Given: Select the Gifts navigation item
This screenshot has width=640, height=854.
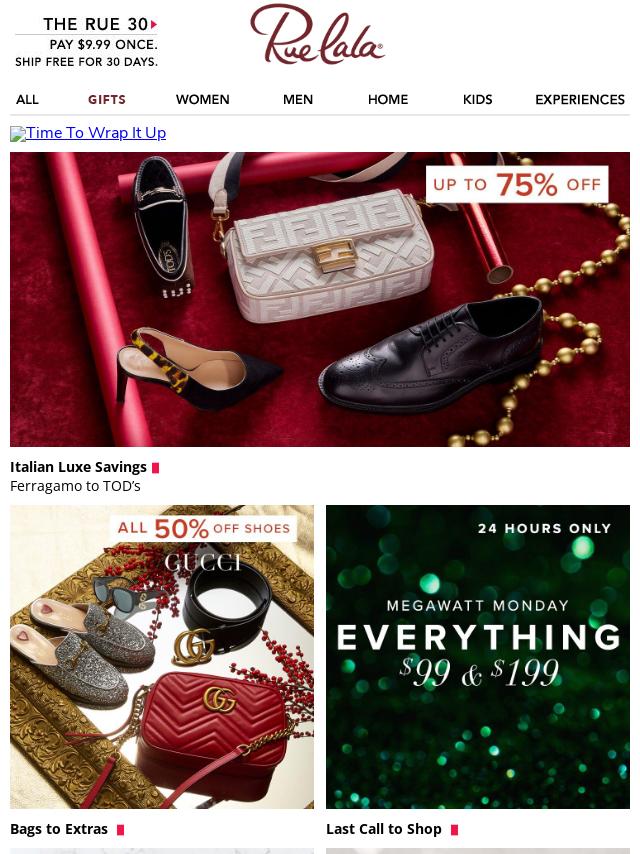Looking at the screenshot, I should coord(107,100).
